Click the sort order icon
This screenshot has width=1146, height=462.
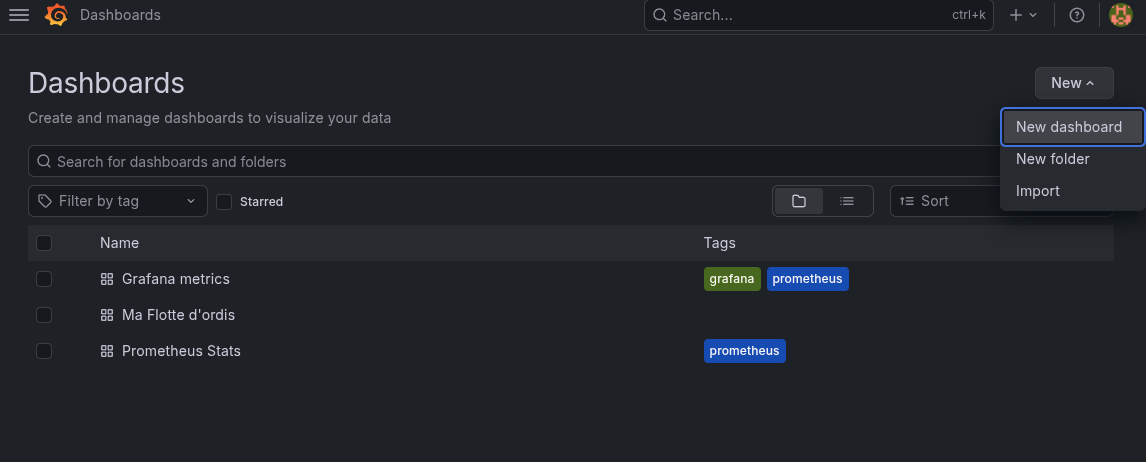coord(907,201)
